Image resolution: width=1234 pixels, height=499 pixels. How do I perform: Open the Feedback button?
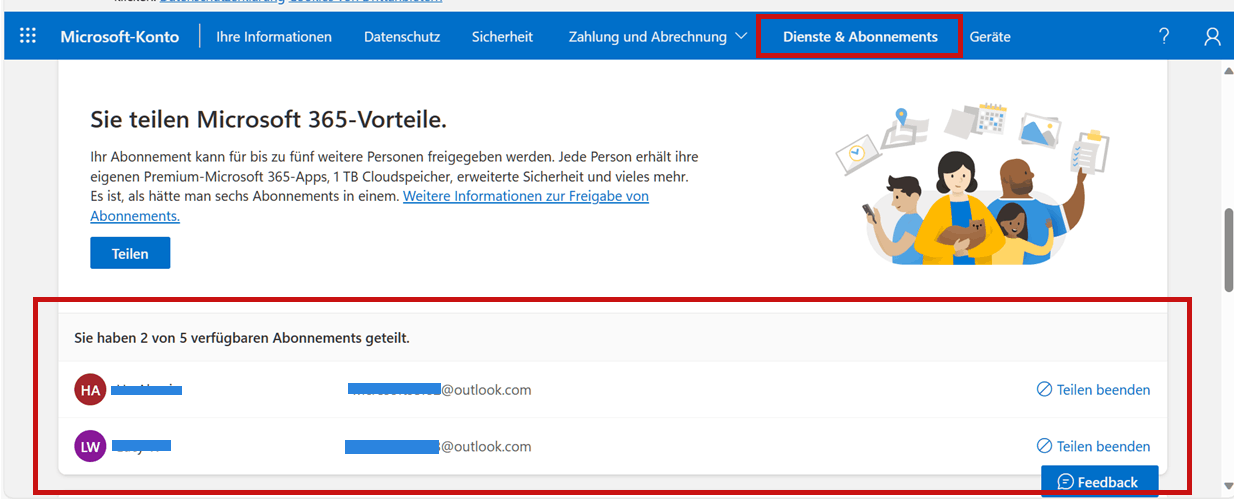(x=1099, y=482)
